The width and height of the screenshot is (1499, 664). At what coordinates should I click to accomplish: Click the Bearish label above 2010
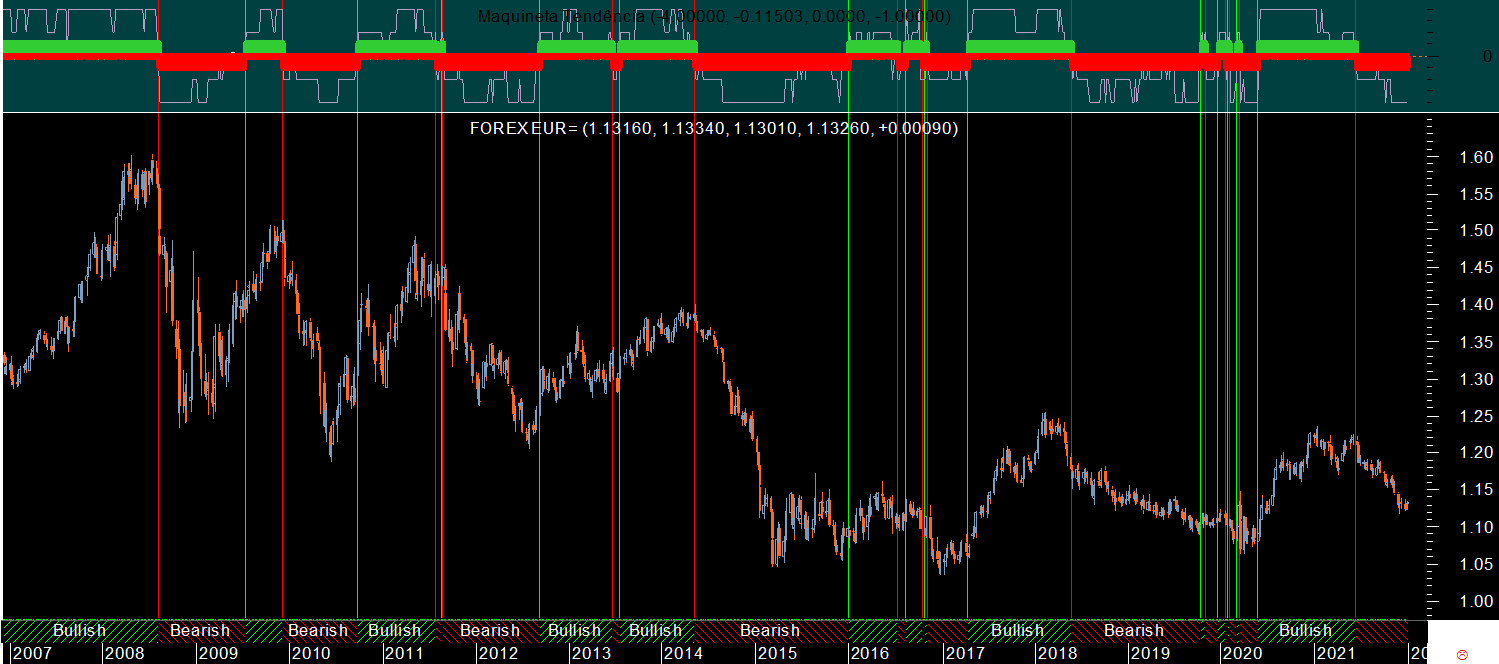point(318,631)
